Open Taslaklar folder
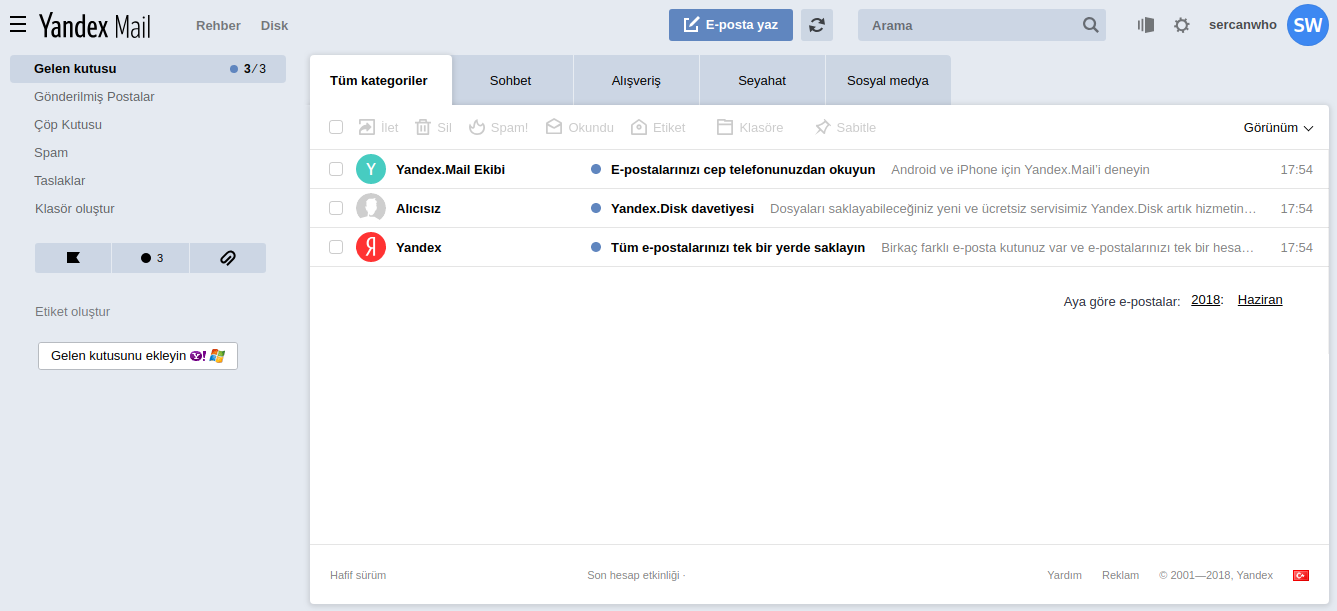Viewport: 1337px width, 611px height. click(60, 181)
